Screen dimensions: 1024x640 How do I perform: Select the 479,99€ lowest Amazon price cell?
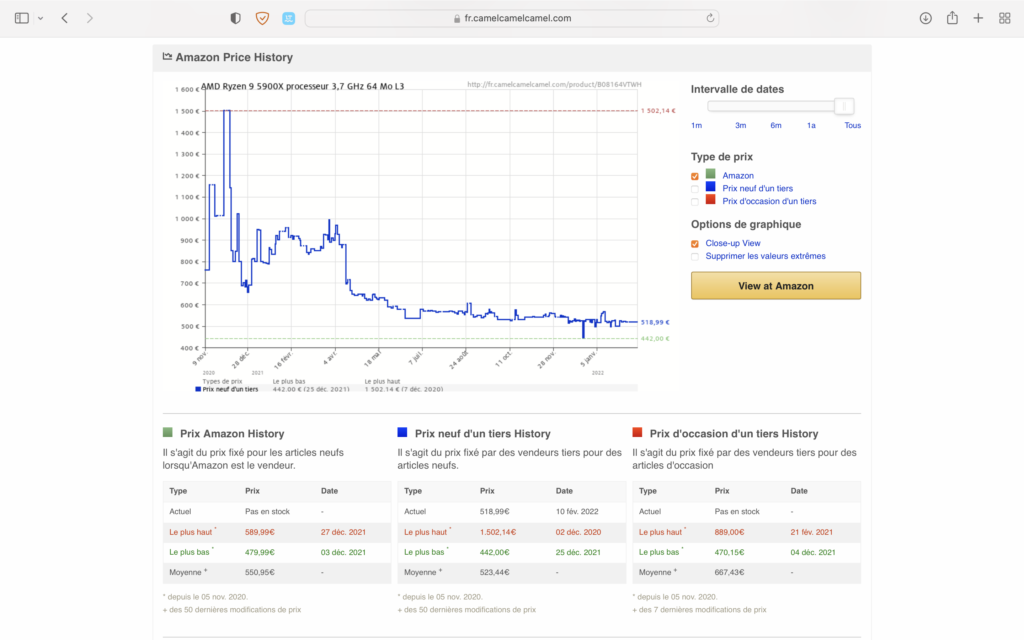coord(260,552)
